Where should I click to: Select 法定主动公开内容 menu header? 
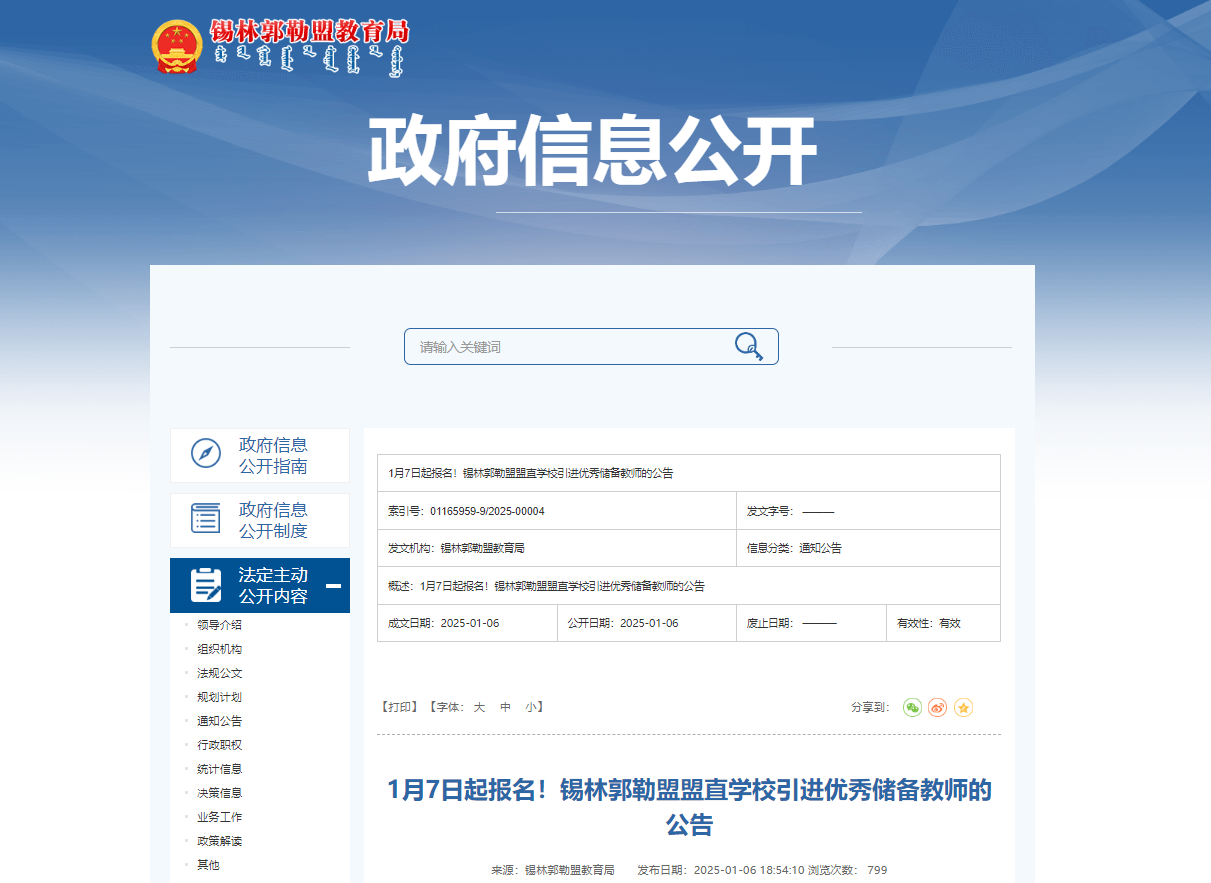pos(260,585)
